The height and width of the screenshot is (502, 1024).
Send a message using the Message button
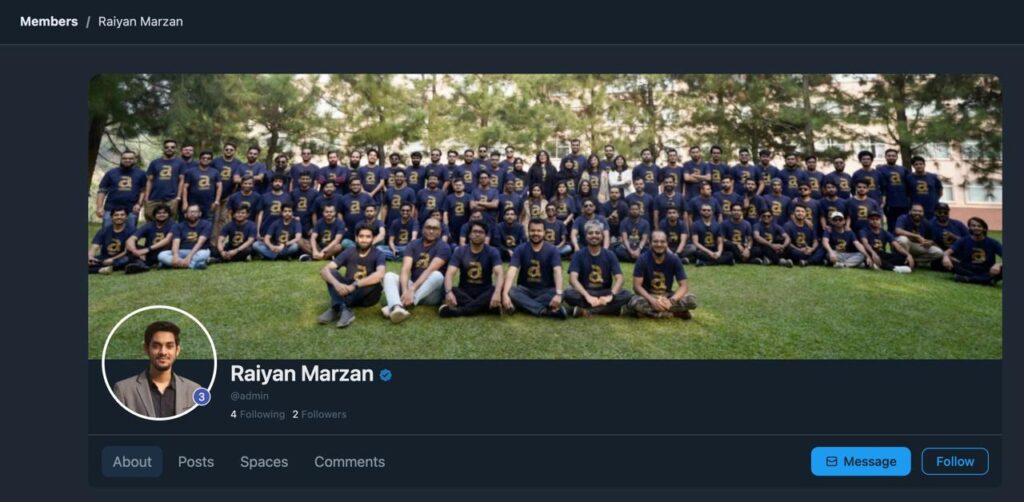(x=861, y=462)
